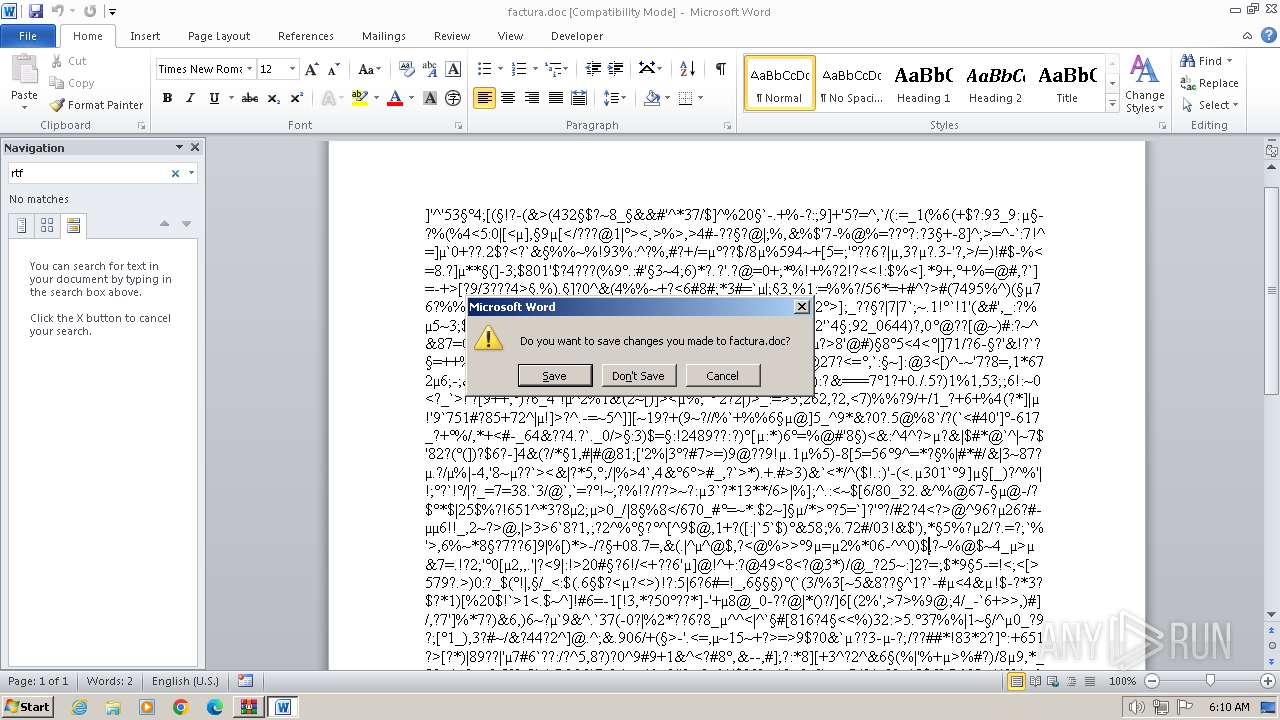The width and height of the screenshot is (1280, 720).
Task: Open line spacing options
Action: (x=612, y=98)
